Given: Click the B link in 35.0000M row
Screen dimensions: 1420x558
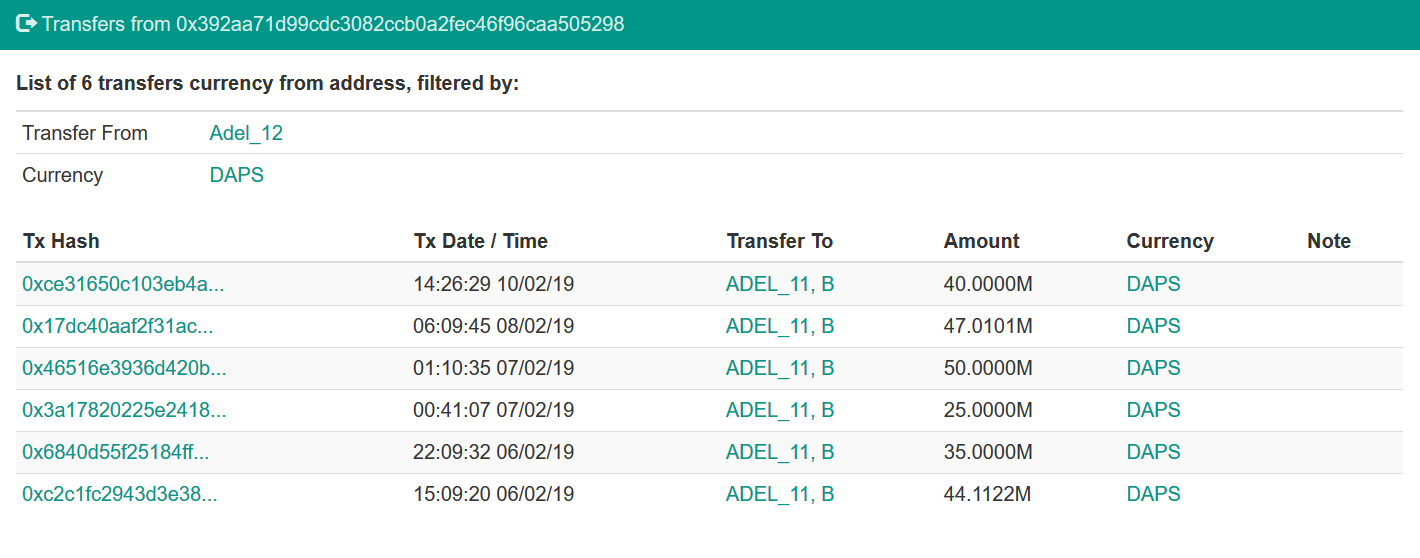Looking at the screenshot, I should (x=828, y=452).
